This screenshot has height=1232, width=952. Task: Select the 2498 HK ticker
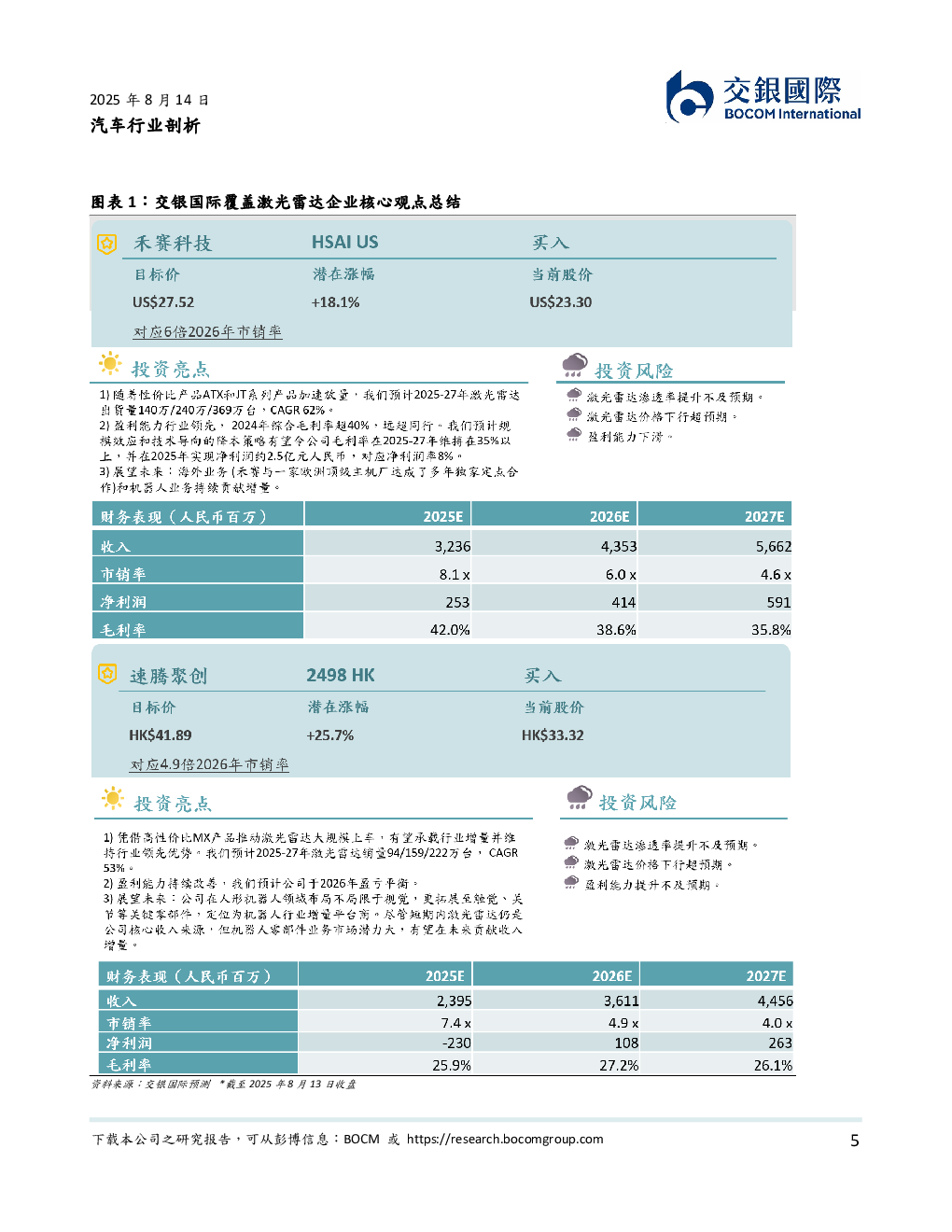click(x=341, y=675)
